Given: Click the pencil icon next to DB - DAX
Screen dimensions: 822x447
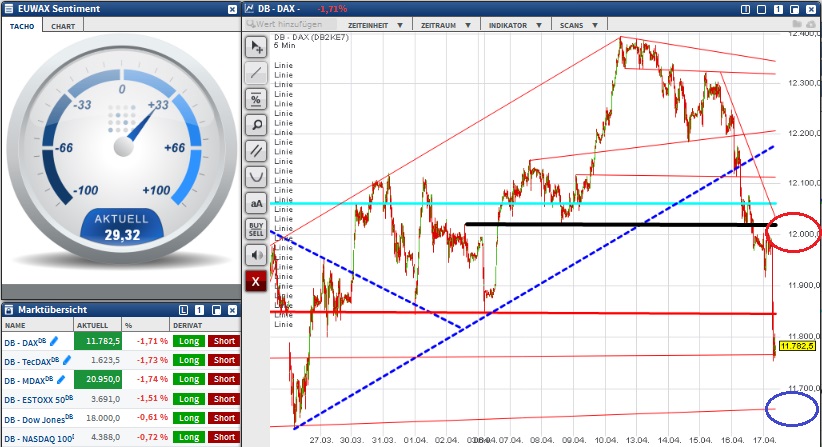Looking at the screenshot, I should coord(54,342).
